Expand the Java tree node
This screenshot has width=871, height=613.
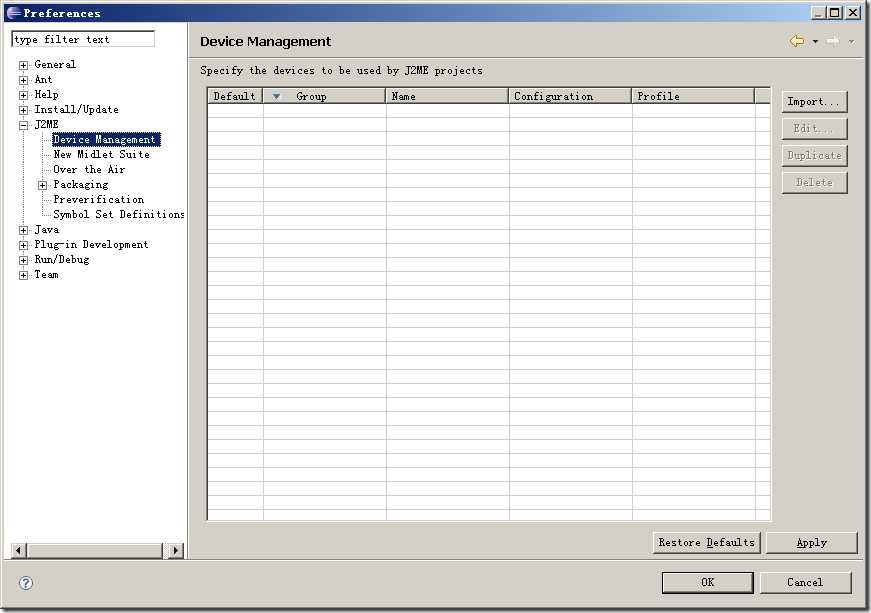(23, 230)
